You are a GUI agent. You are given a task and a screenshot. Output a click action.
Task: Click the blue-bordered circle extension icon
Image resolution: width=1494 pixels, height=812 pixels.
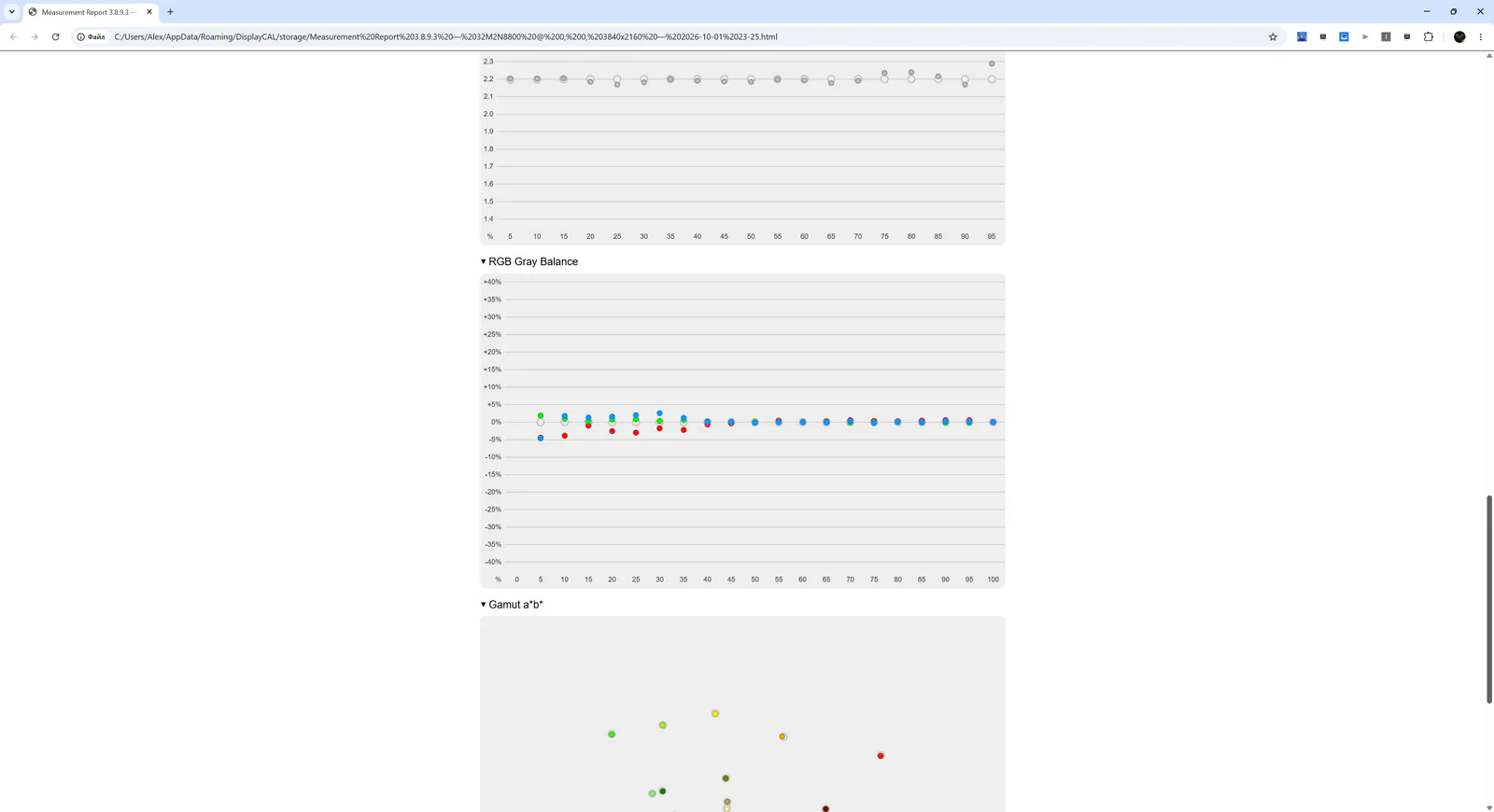(x=1344, y=36)
